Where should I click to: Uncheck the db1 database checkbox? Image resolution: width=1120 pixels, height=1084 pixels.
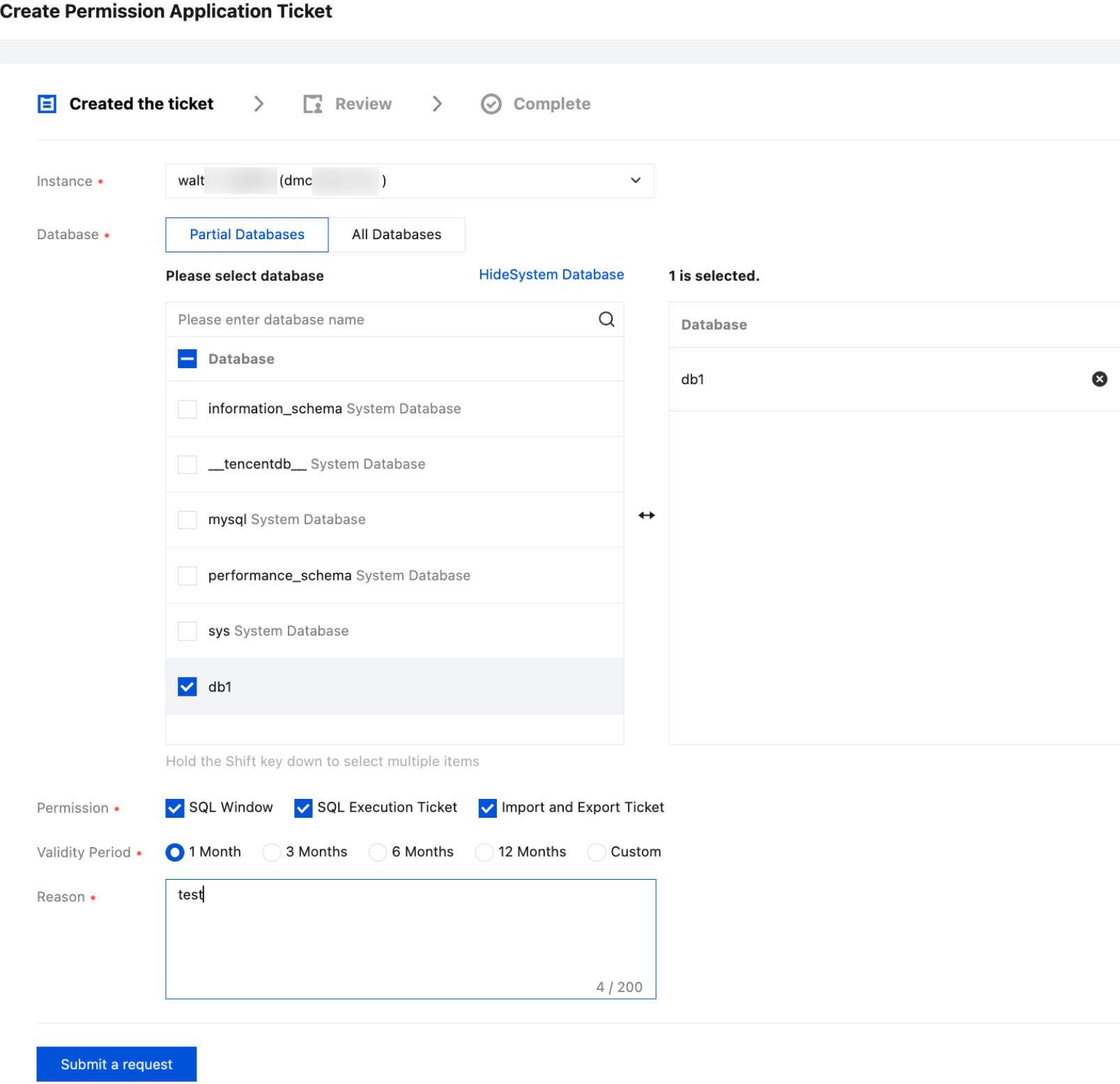point(187,687)
